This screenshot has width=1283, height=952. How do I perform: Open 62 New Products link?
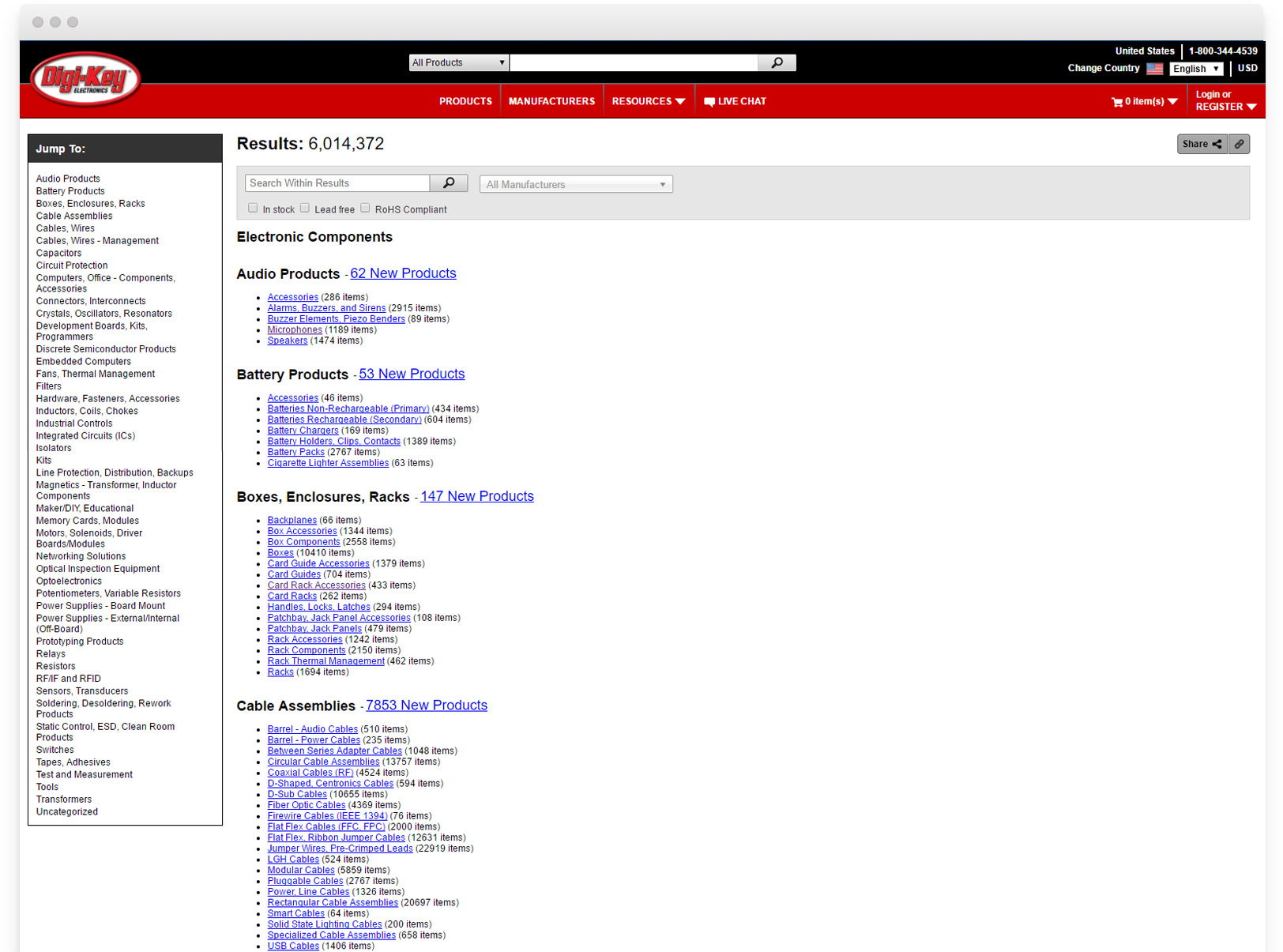tap(403, 273)
